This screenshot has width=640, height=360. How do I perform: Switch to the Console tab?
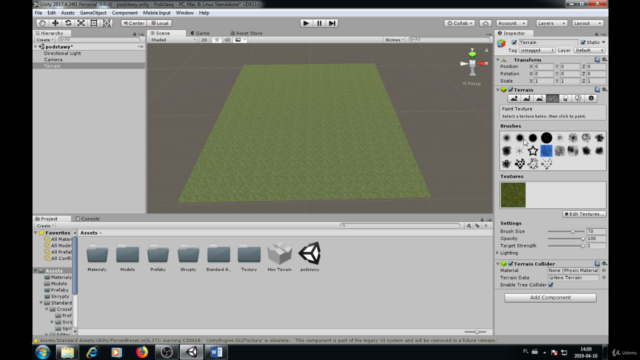[87, 219]
